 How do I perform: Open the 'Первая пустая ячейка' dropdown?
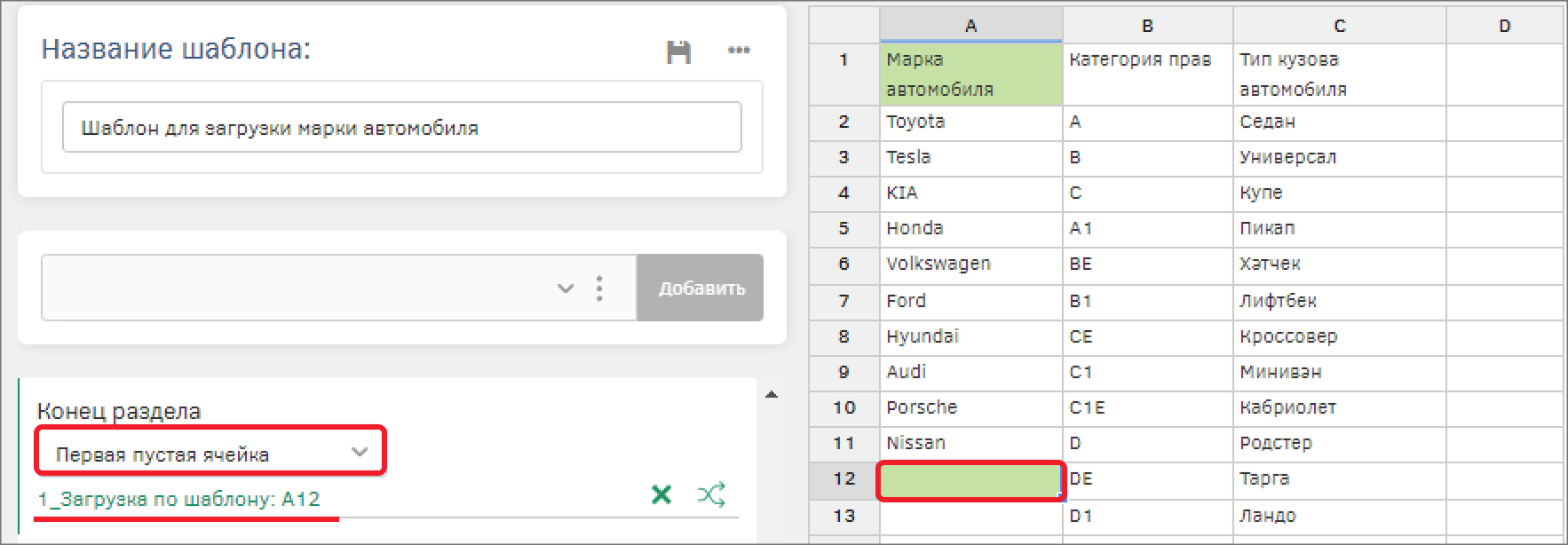point(210,454)
